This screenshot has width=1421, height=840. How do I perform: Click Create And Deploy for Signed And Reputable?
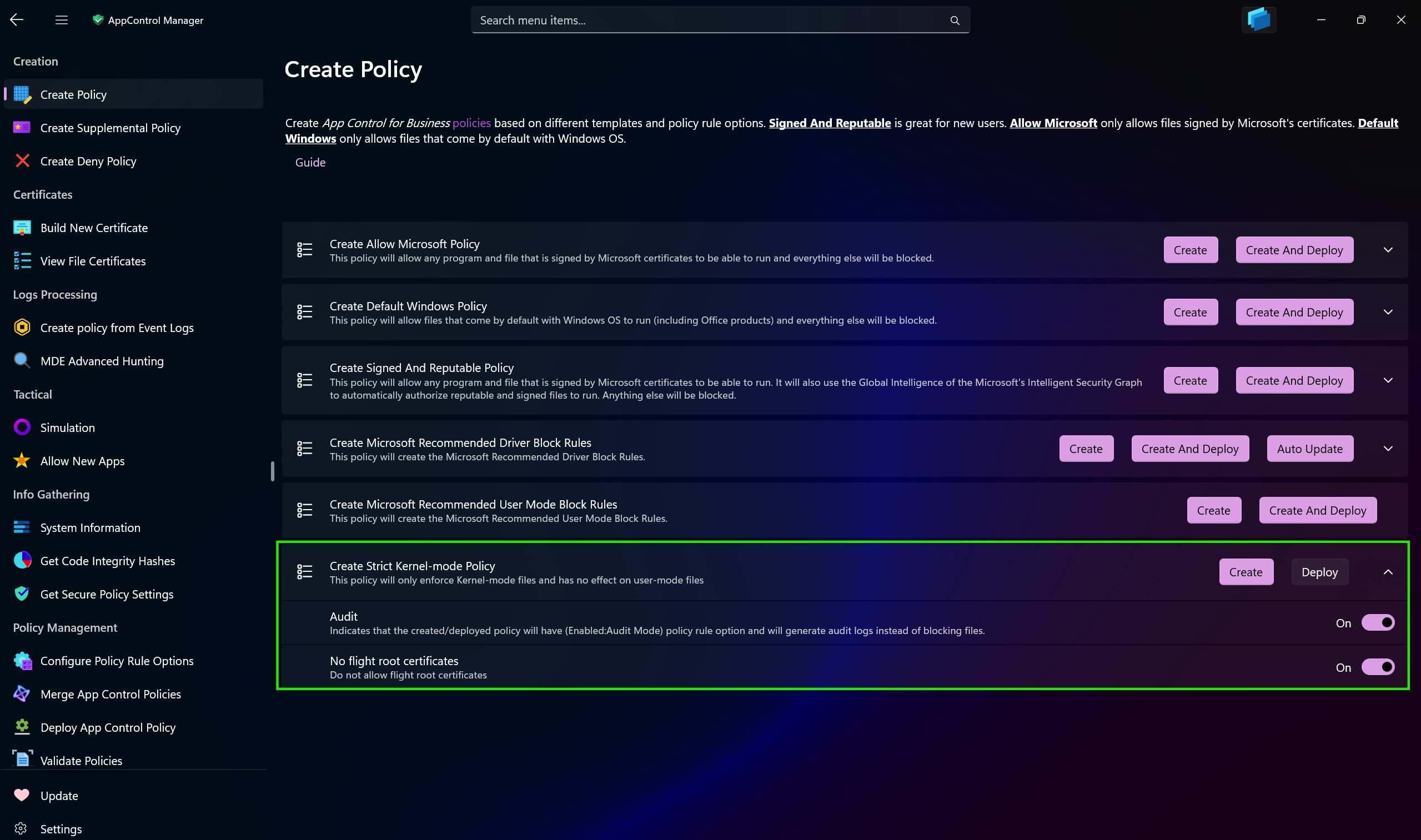tap(1294, 380)
